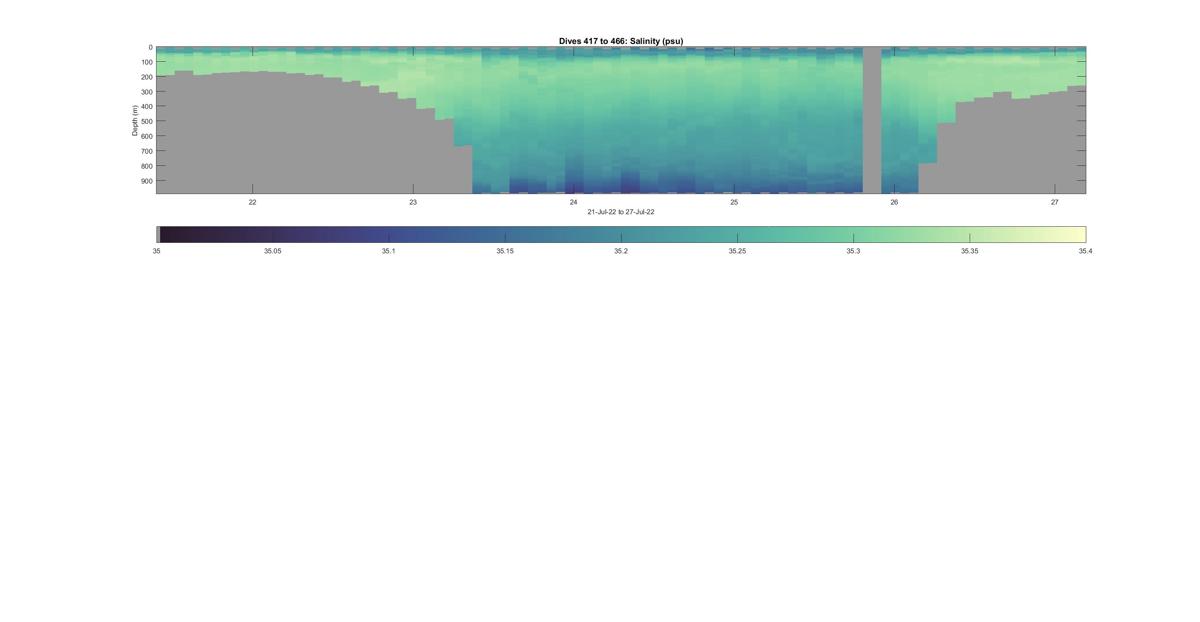1200x622 pixels.
Task: Click the gray seafloor area below day 22
Action: point(252,135)
